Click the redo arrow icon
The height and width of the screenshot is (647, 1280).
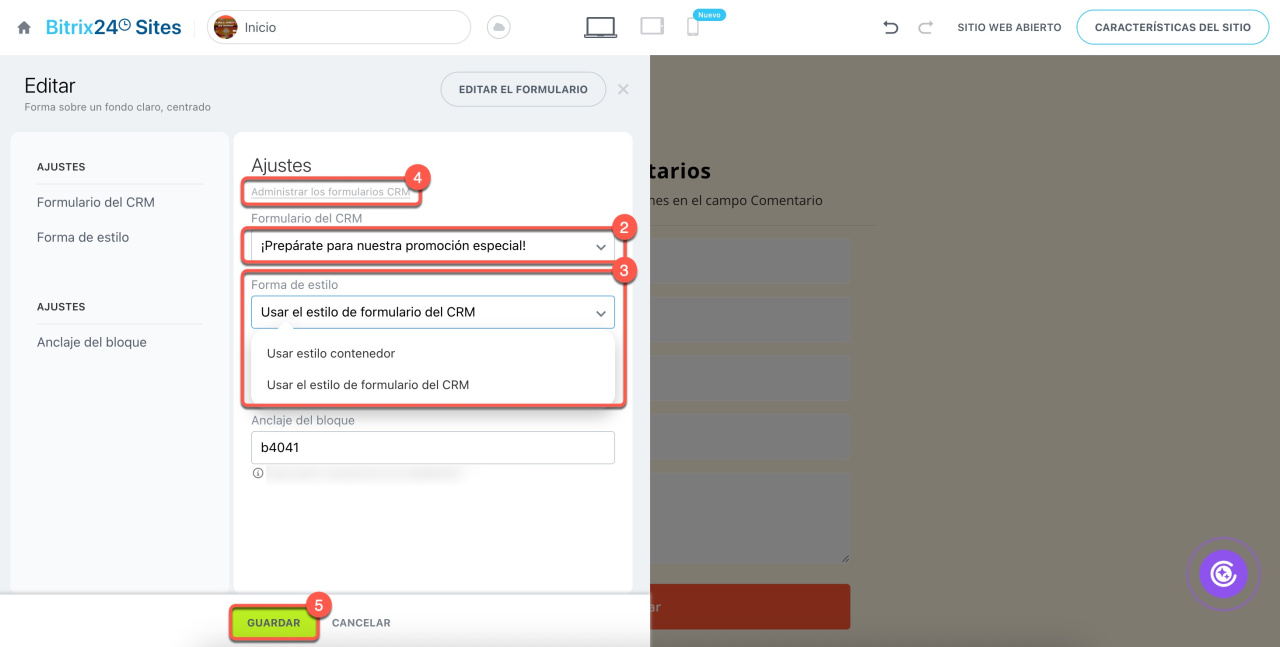coord(925,28)
